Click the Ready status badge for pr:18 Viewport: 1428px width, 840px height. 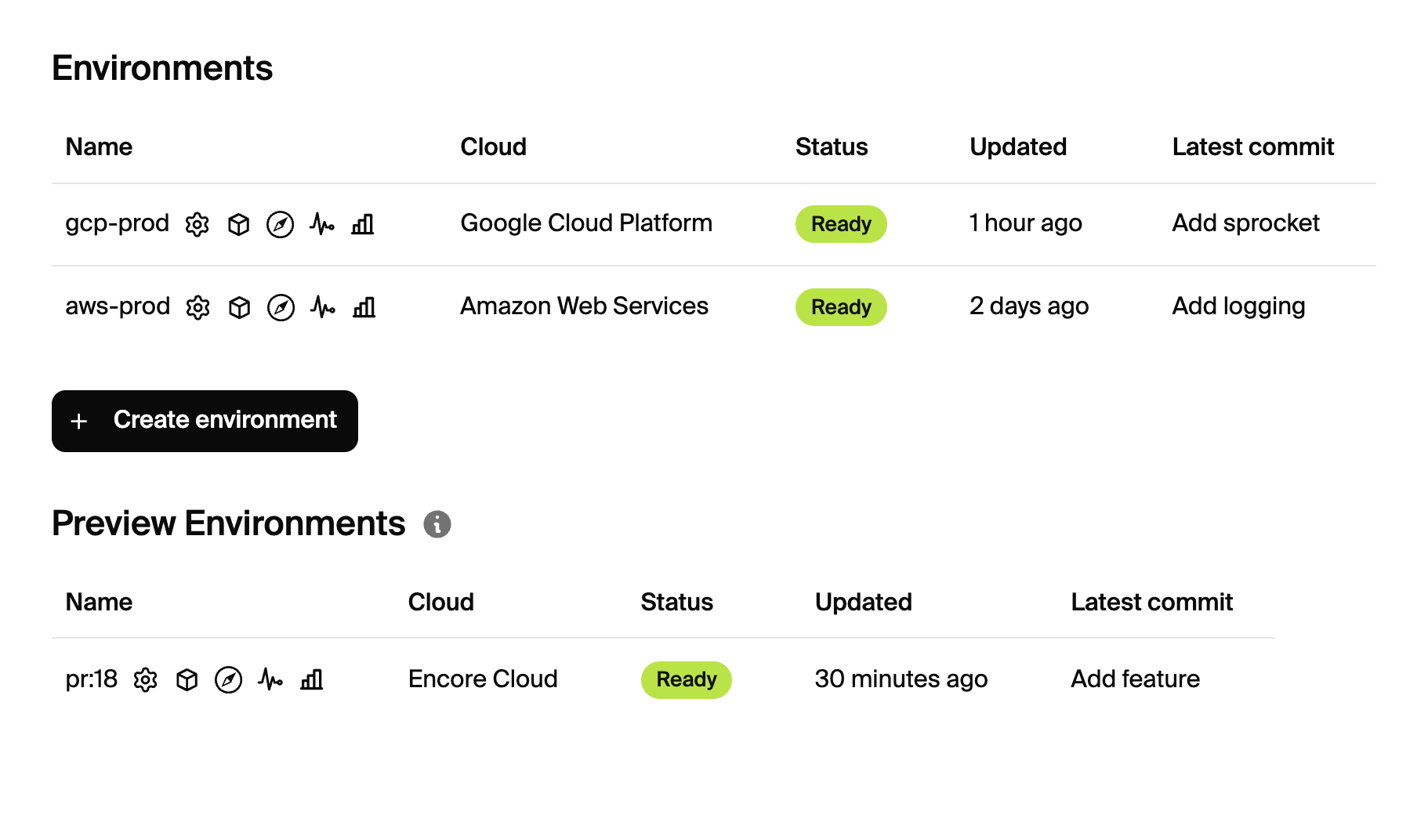[x=686, y=679]
